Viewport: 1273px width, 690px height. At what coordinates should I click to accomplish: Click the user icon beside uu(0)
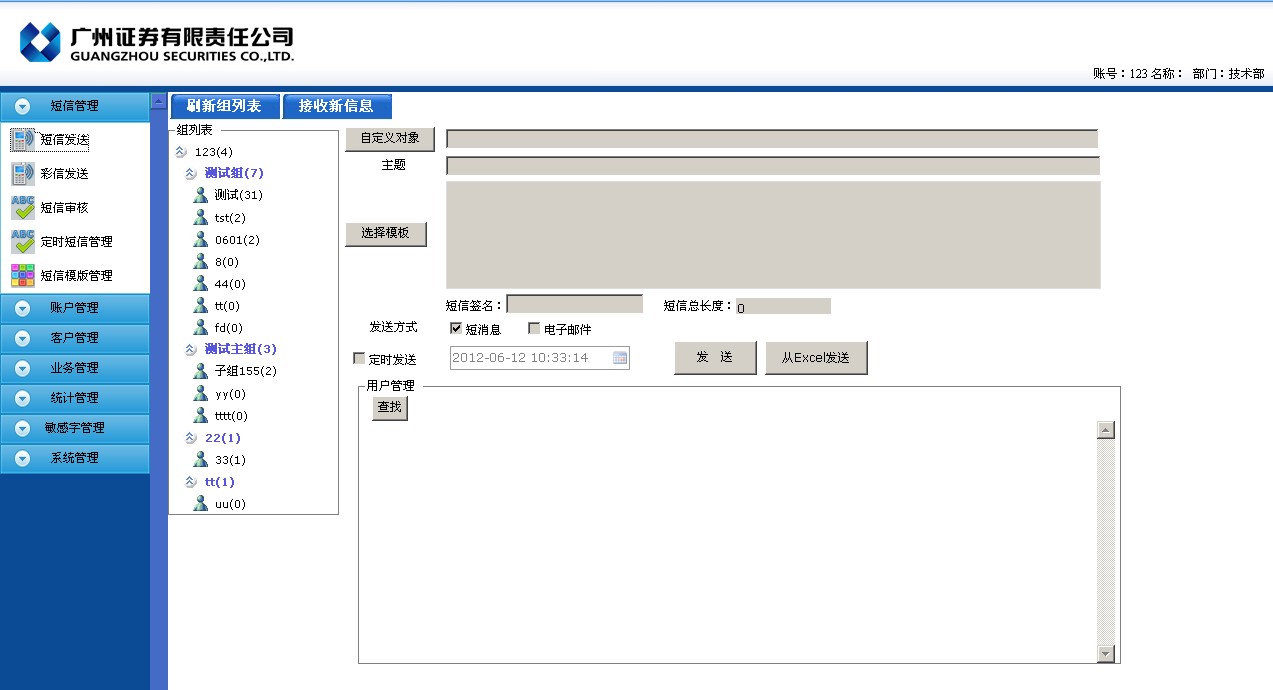pyautogui.click(x=201, y=503)
